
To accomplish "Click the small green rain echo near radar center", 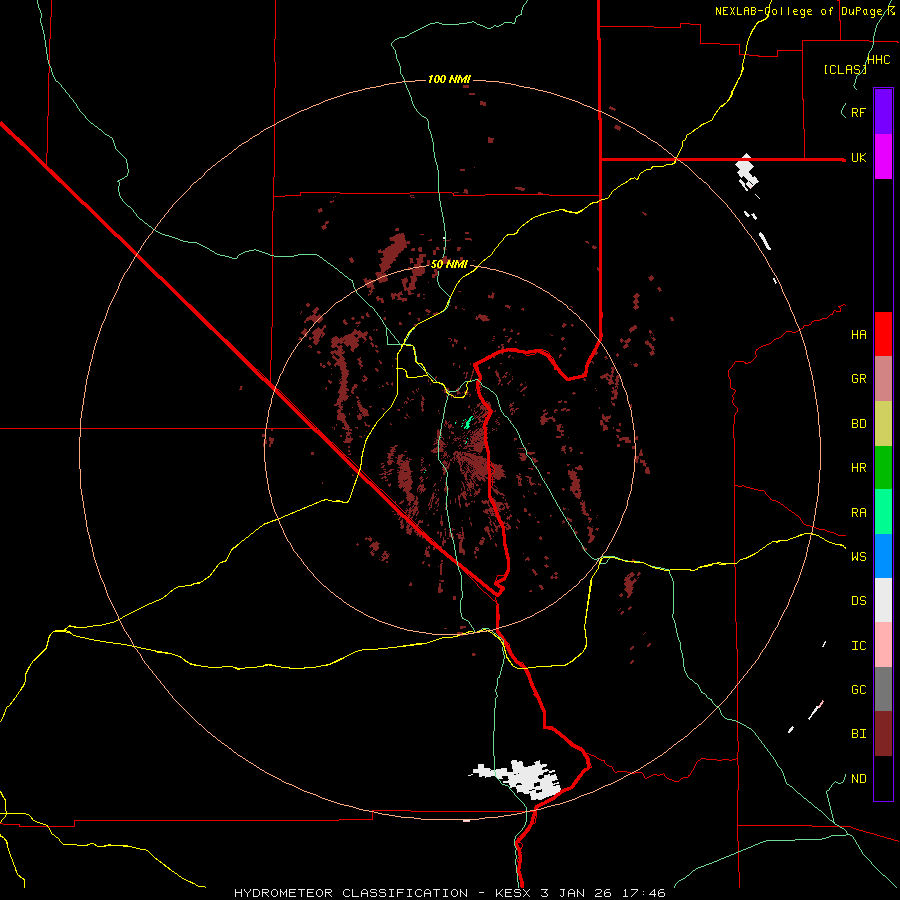I will tap(467, 424).
